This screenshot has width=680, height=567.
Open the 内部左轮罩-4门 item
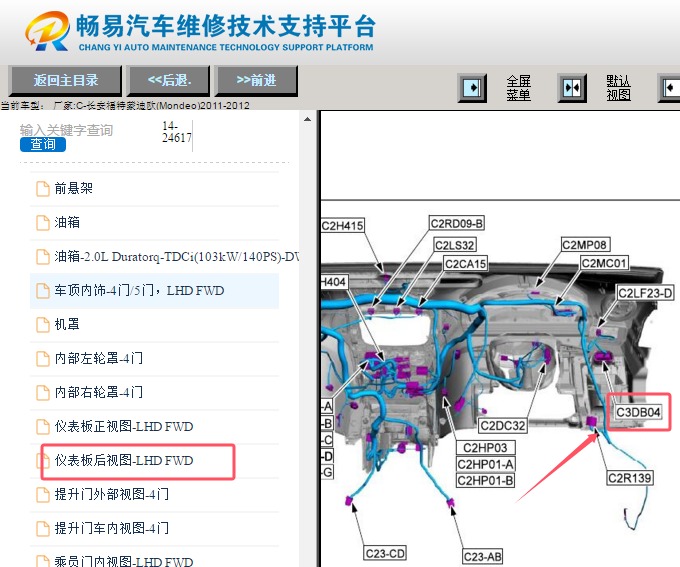click(x=98, y=358)
